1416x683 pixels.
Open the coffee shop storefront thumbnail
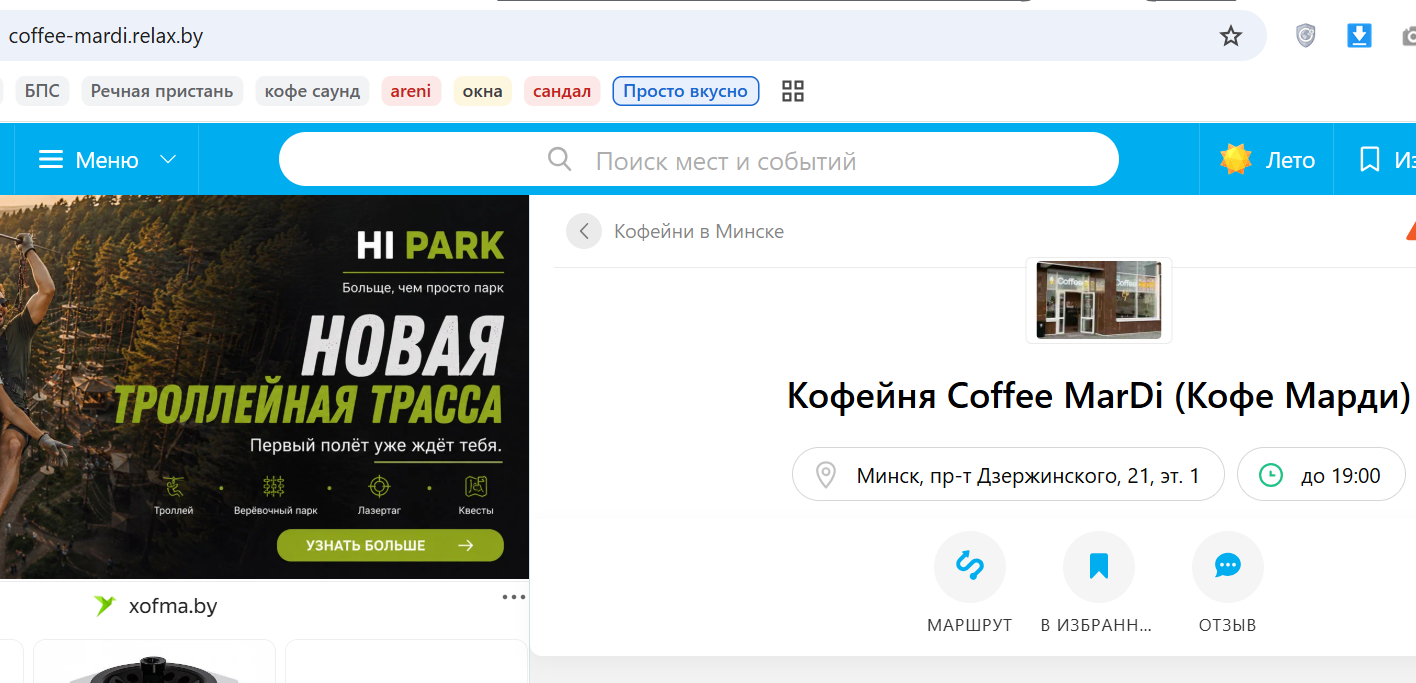click(1099, 300)
